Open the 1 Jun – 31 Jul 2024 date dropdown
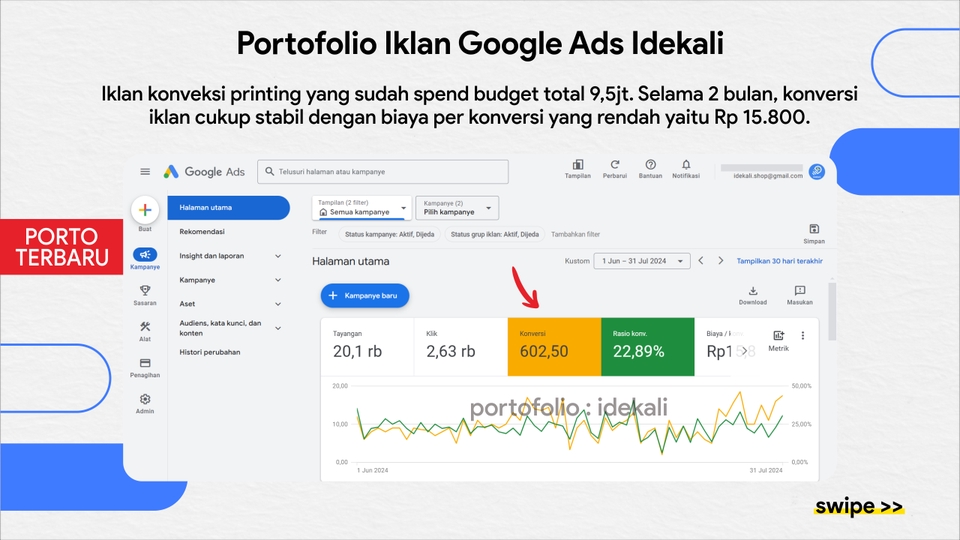The width and height of the screenshot is (960, 540). 642,261
